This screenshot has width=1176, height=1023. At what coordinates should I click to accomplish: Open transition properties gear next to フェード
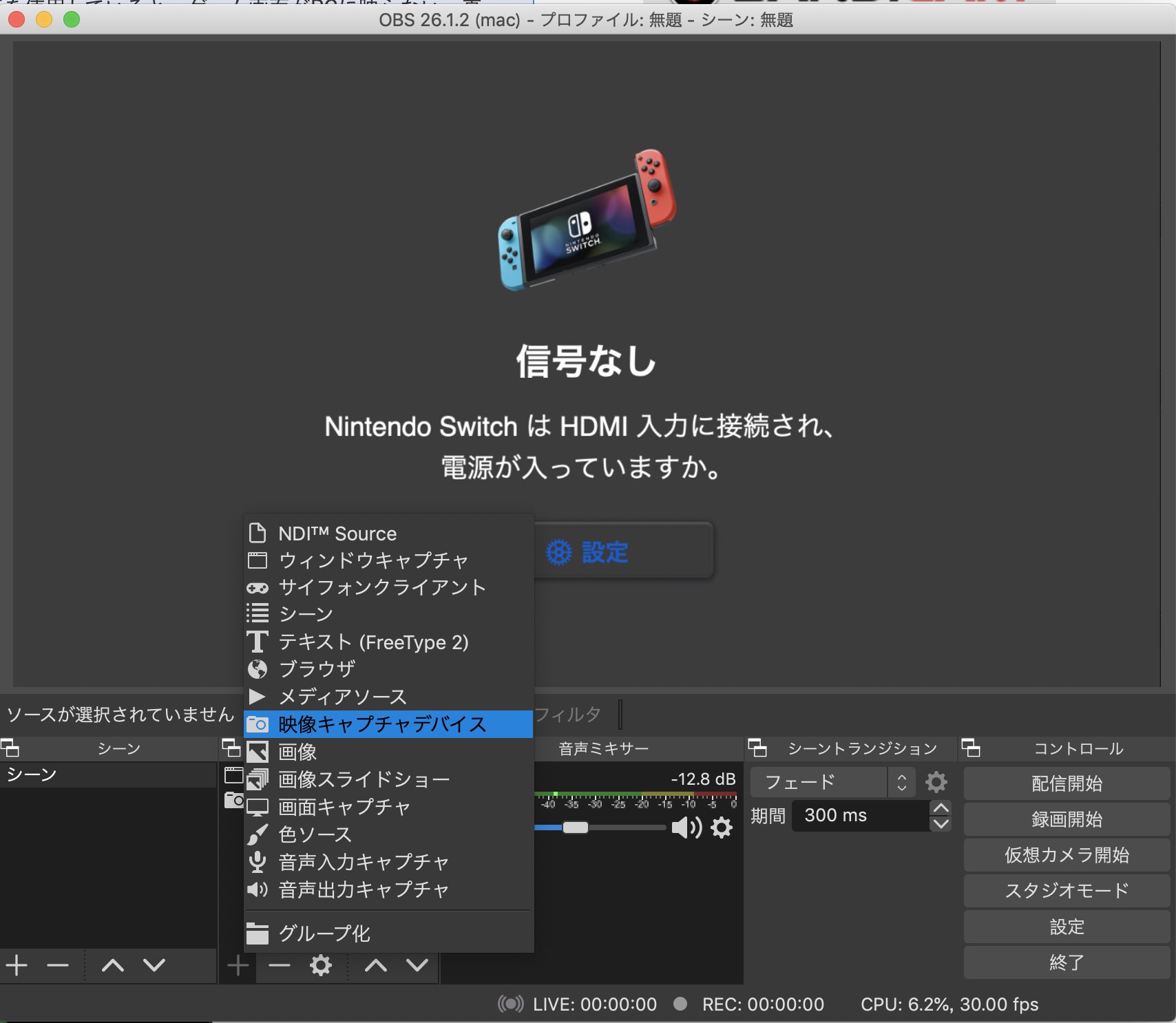coord(936,782)
